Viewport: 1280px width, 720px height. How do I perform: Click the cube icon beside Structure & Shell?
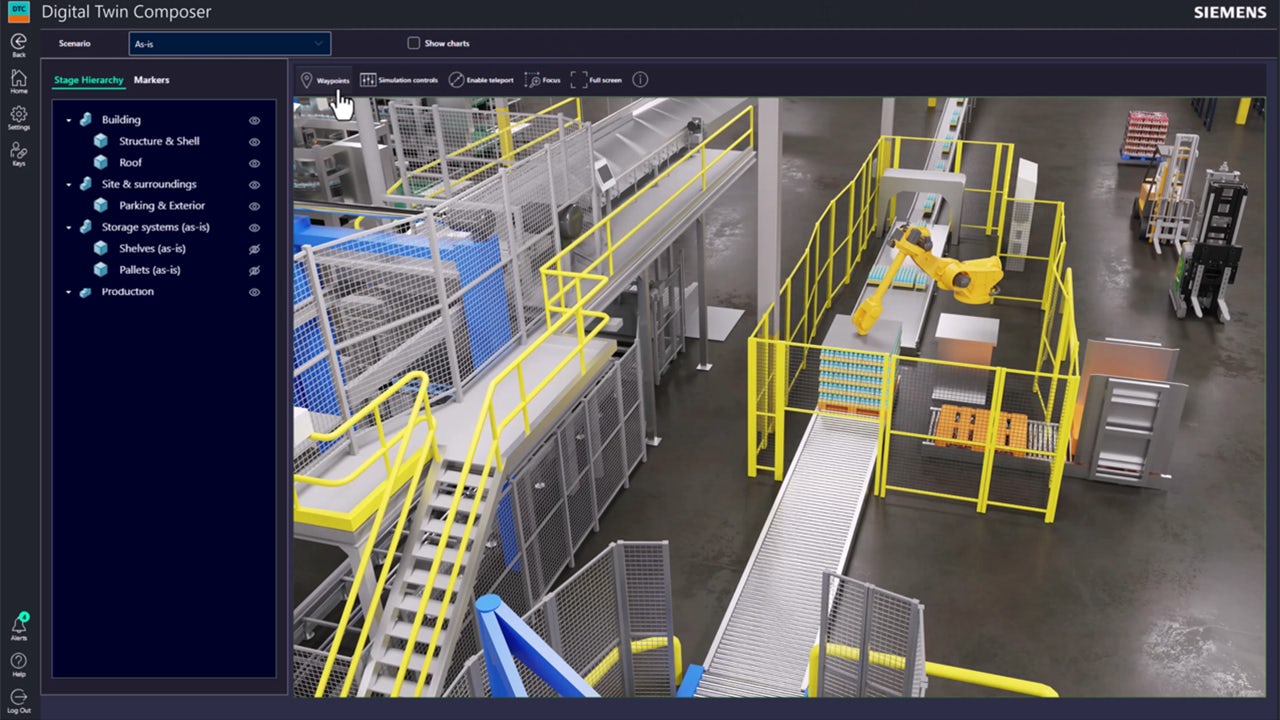[100, 141]
